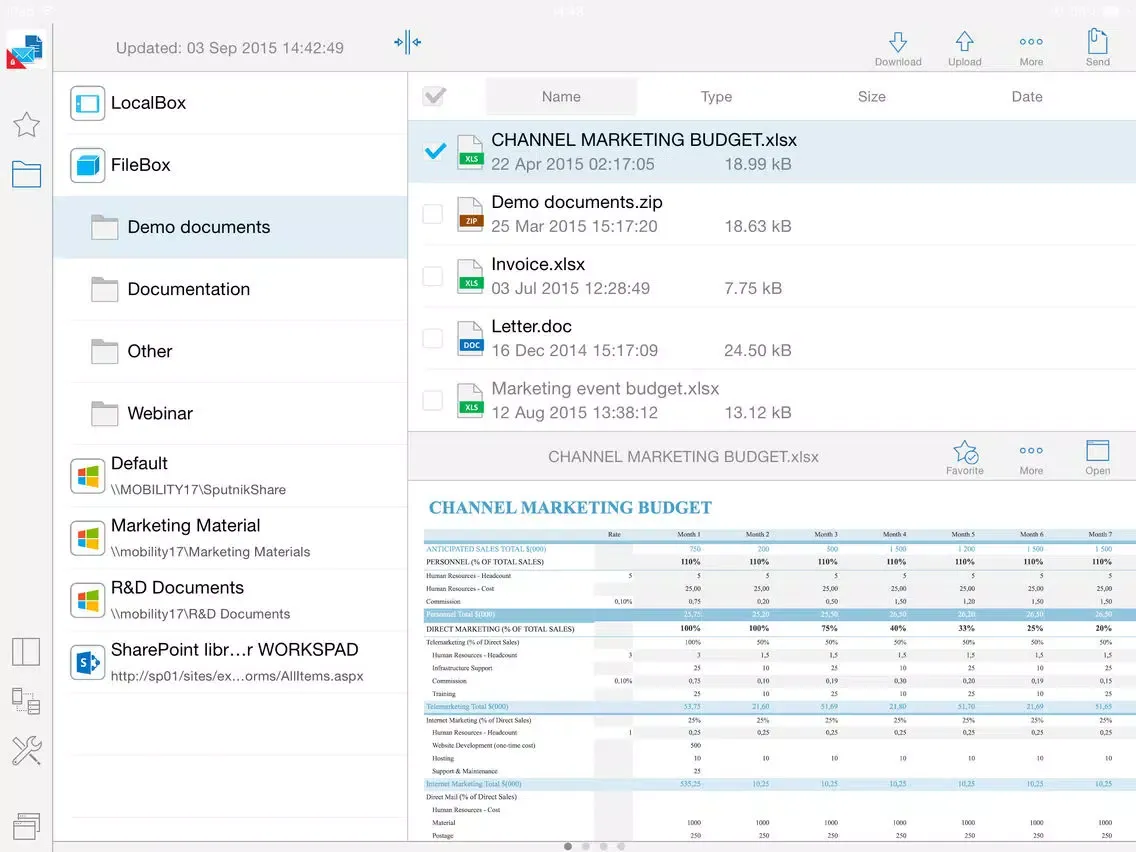This screenshot has height=852, width=1136.
Task: Check the Letter.doc checkbox
Action: (433, 338)
